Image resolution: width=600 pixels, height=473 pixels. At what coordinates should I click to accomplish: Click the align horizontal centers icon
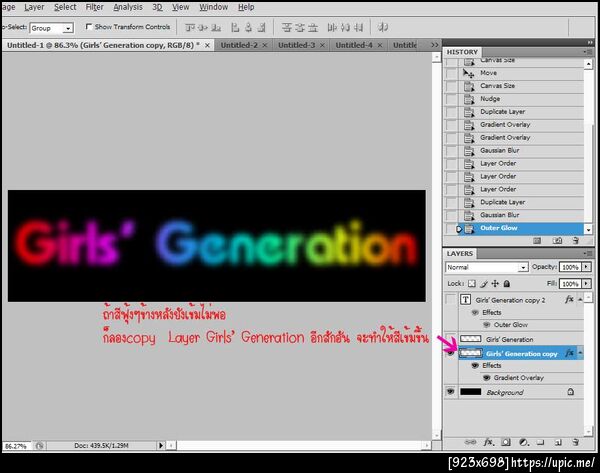tap(249, 27)
